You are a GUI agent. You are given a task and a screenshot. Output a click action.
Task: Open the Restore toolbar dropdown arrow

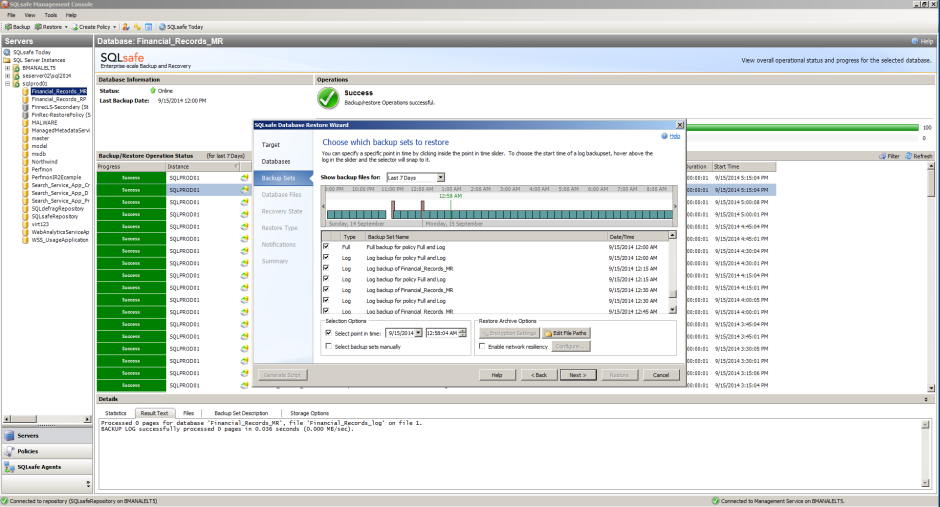(66, 27)
